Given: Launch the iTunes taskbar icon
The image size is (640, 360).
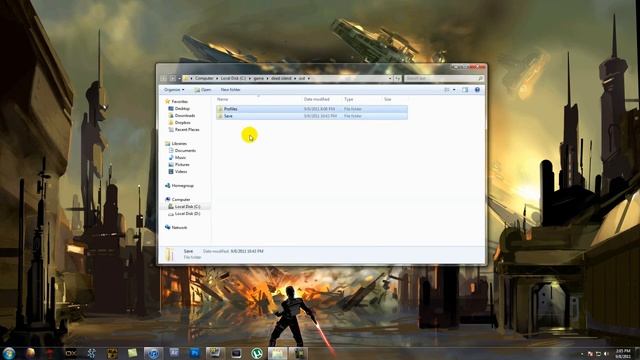Looking at the screenshot, I should coord(153,353).
